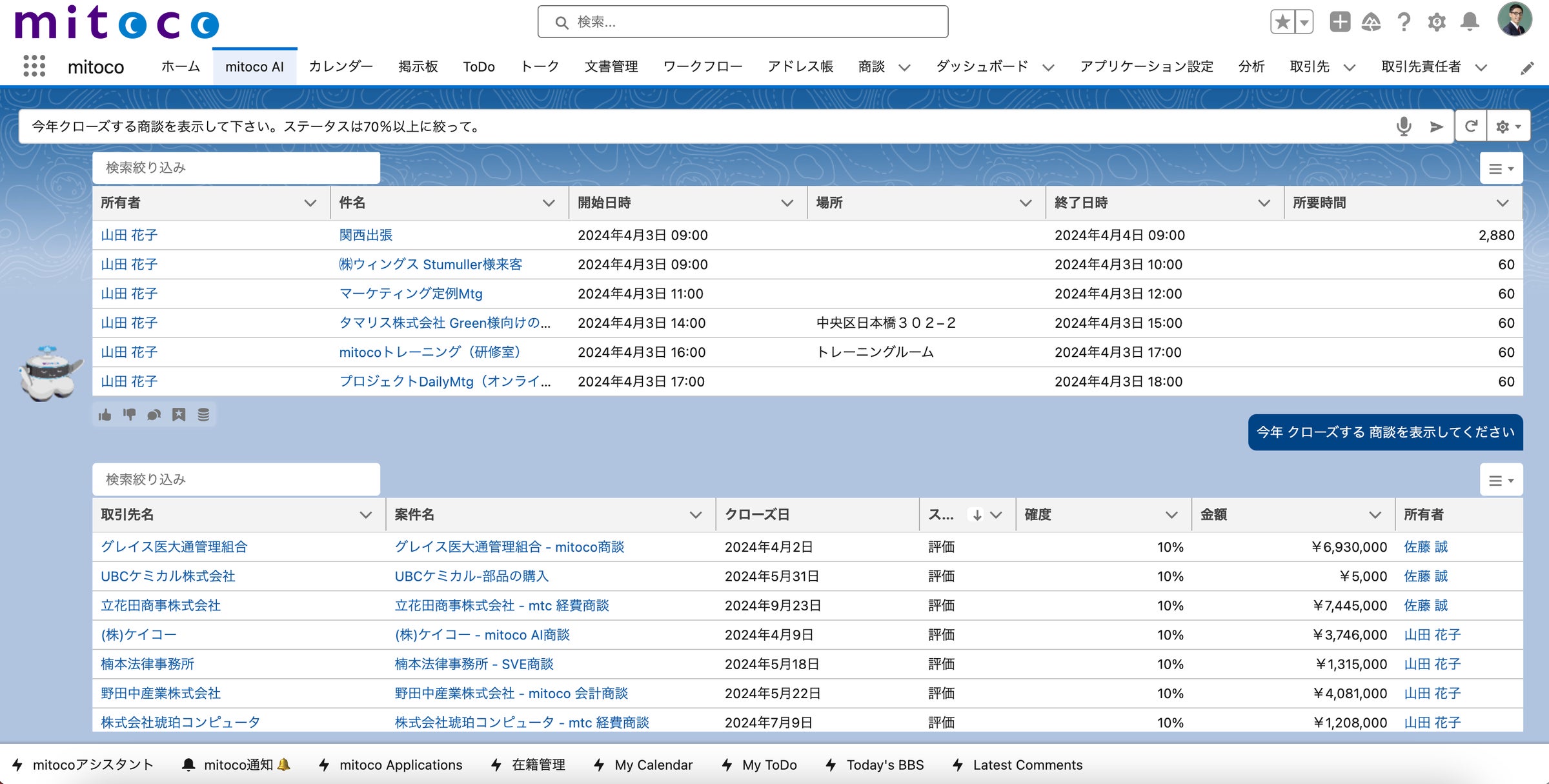
Task: Click the bookmark star icon below the table
Action: coord(179,415)
